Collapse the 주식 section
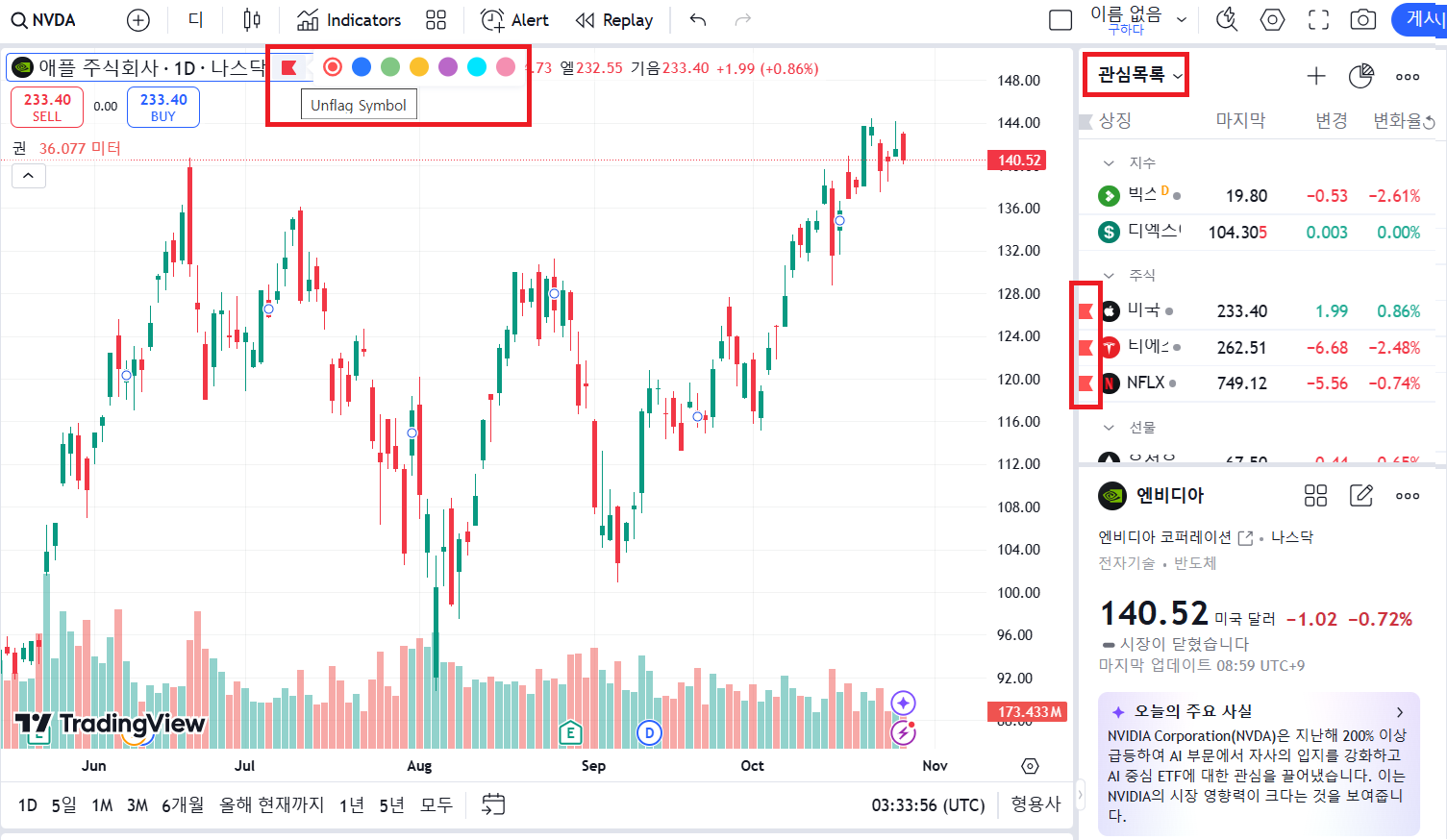The image size is (1447, 840). 1109,276
